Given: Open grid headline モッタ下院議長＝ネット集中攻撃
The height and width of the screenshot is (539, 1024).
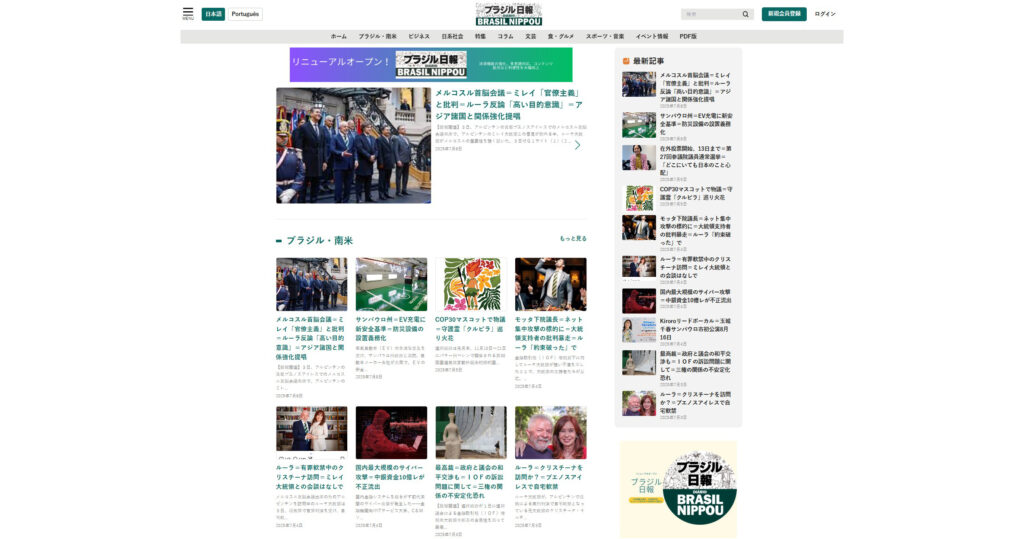Looking at the screenshot, I should pyautogui.click(x=550, y=333).
